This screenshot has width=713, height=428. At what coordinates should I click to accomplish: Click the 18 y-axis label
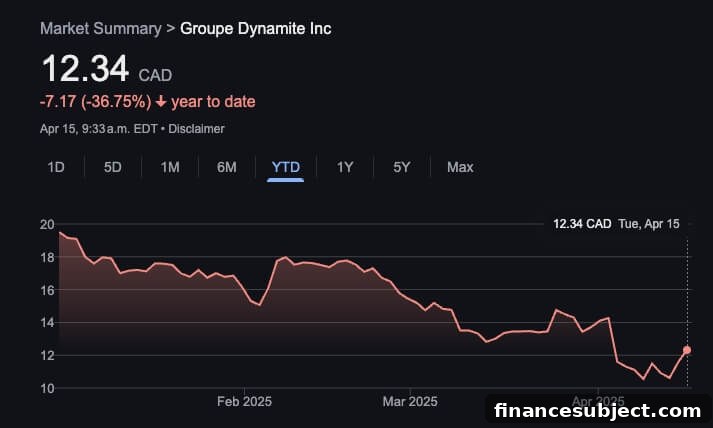[47, 257]
